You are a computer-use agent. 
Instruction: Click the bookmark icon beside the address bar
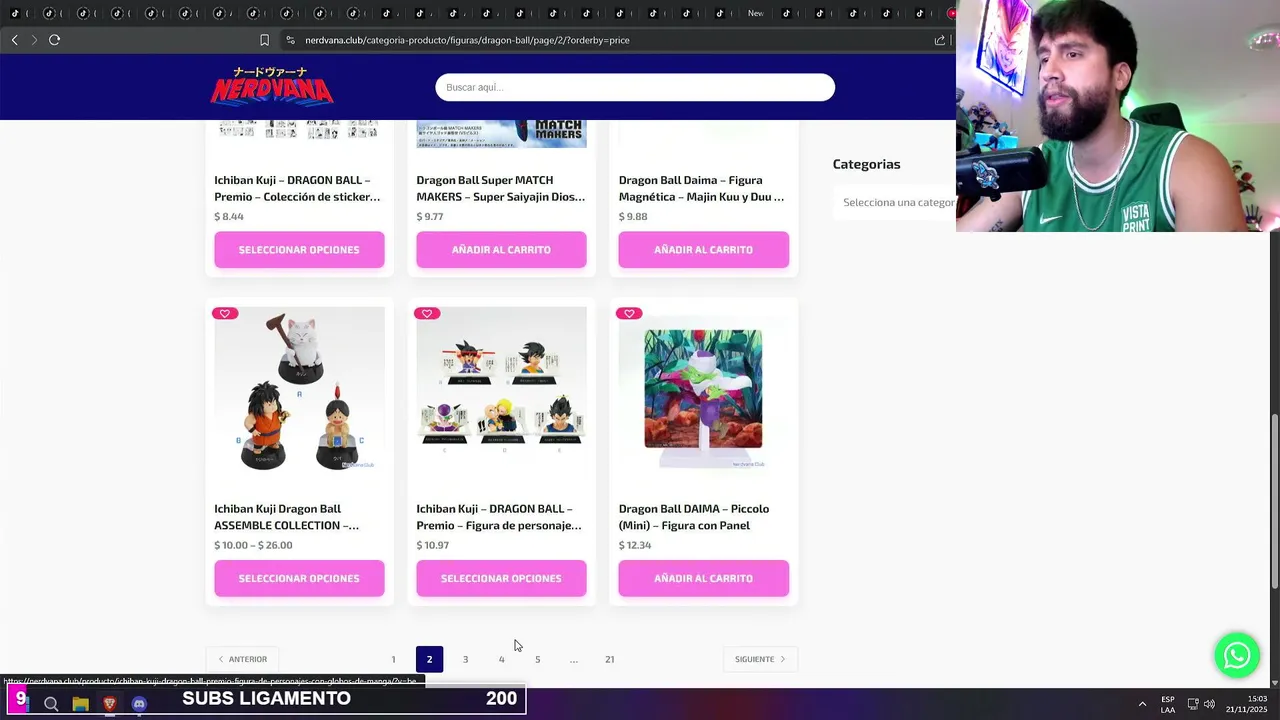[x=264, y=40]
